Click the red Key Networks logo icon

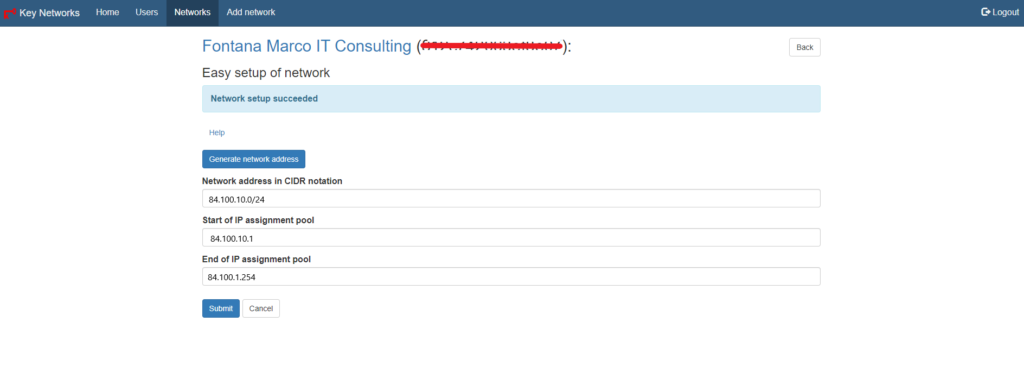pyautogui.click(x=10, y=12)
